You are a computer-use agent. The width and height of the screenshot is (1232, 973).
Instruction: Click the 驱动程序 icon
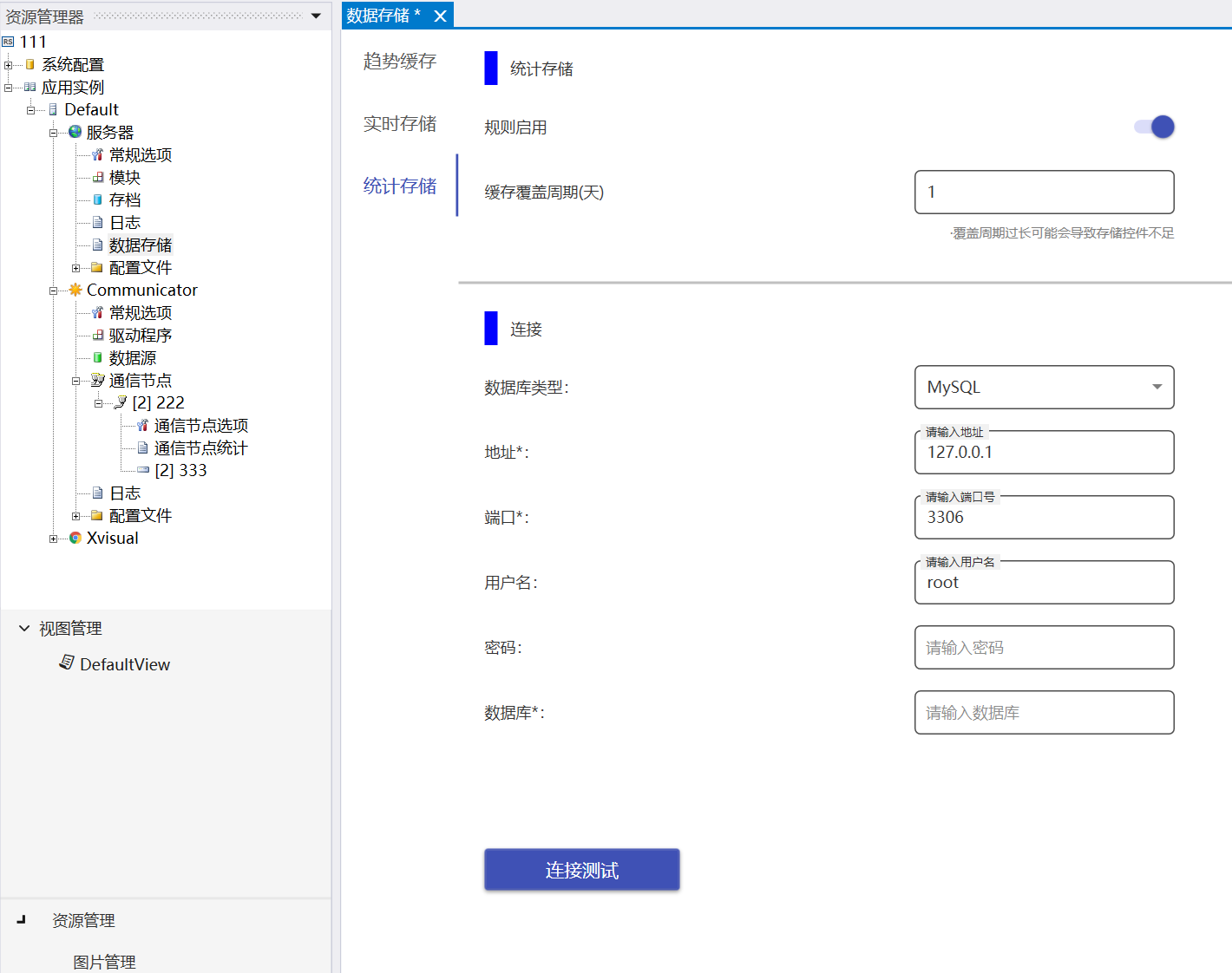[98, 335]
